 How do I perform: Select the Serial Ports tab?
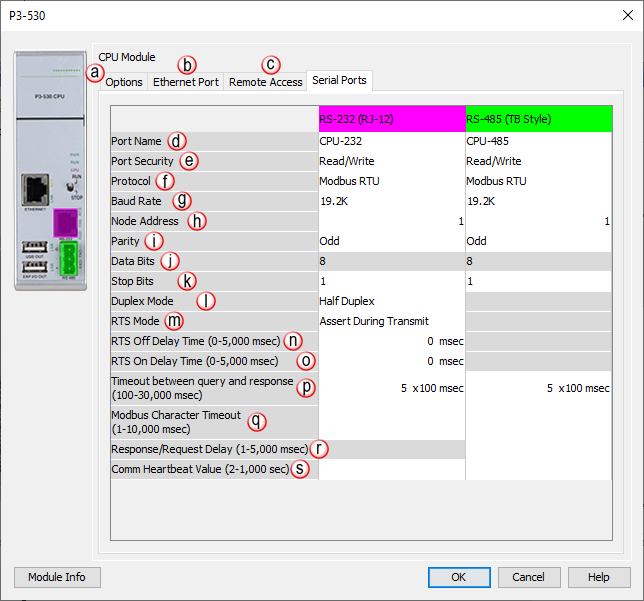click(339, 80)
